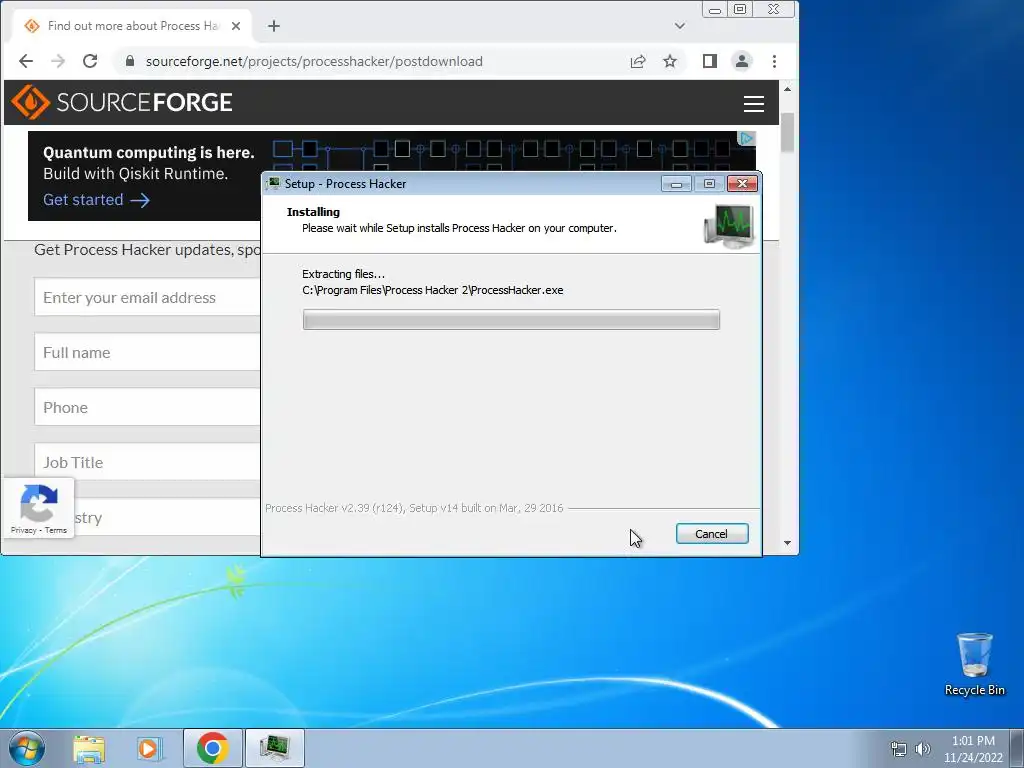The image size is (1024, 768).
Task: Click the network tray icon
Action: [x=899, y=749]
